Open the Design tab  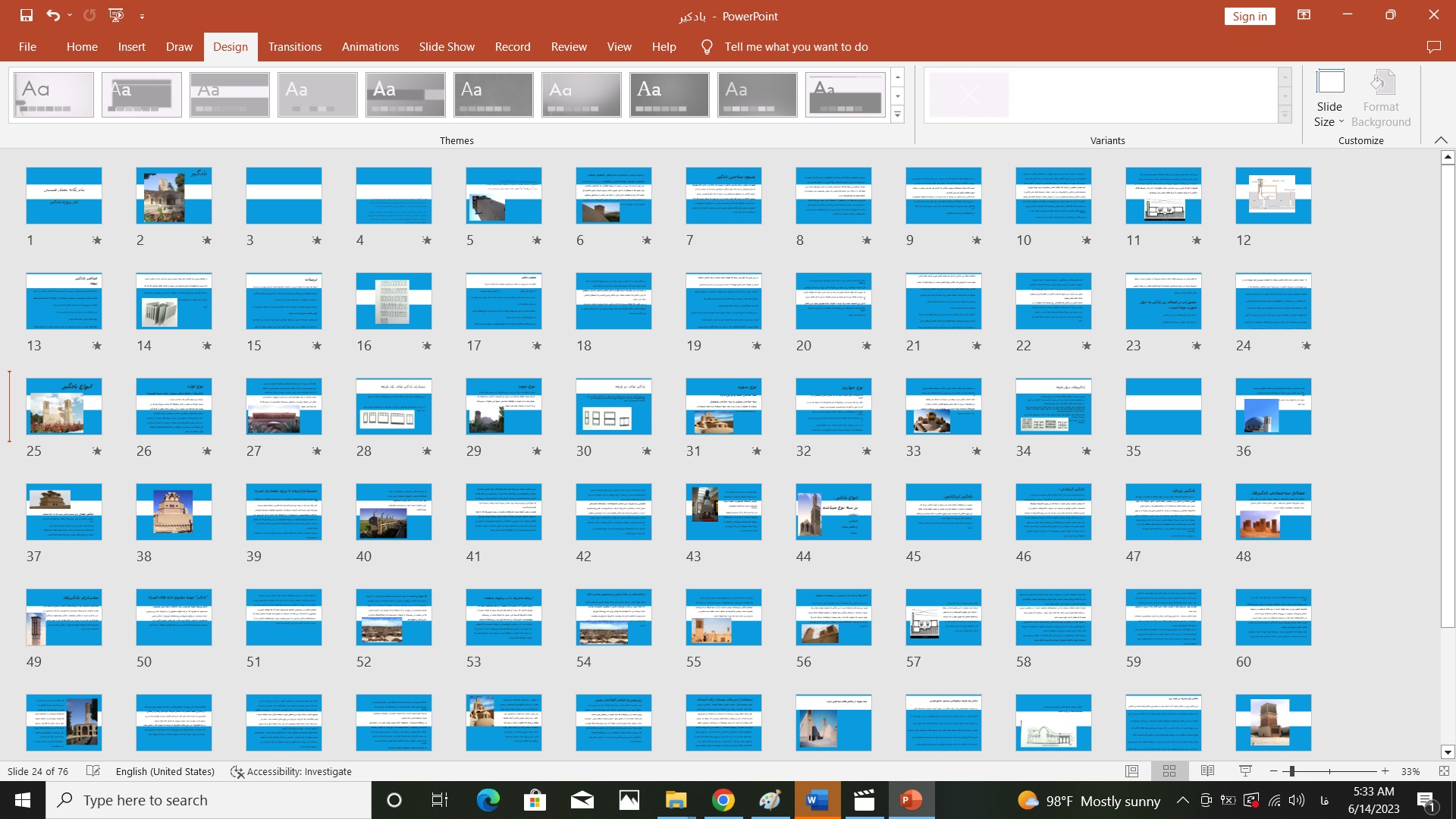tap(230, 47)
